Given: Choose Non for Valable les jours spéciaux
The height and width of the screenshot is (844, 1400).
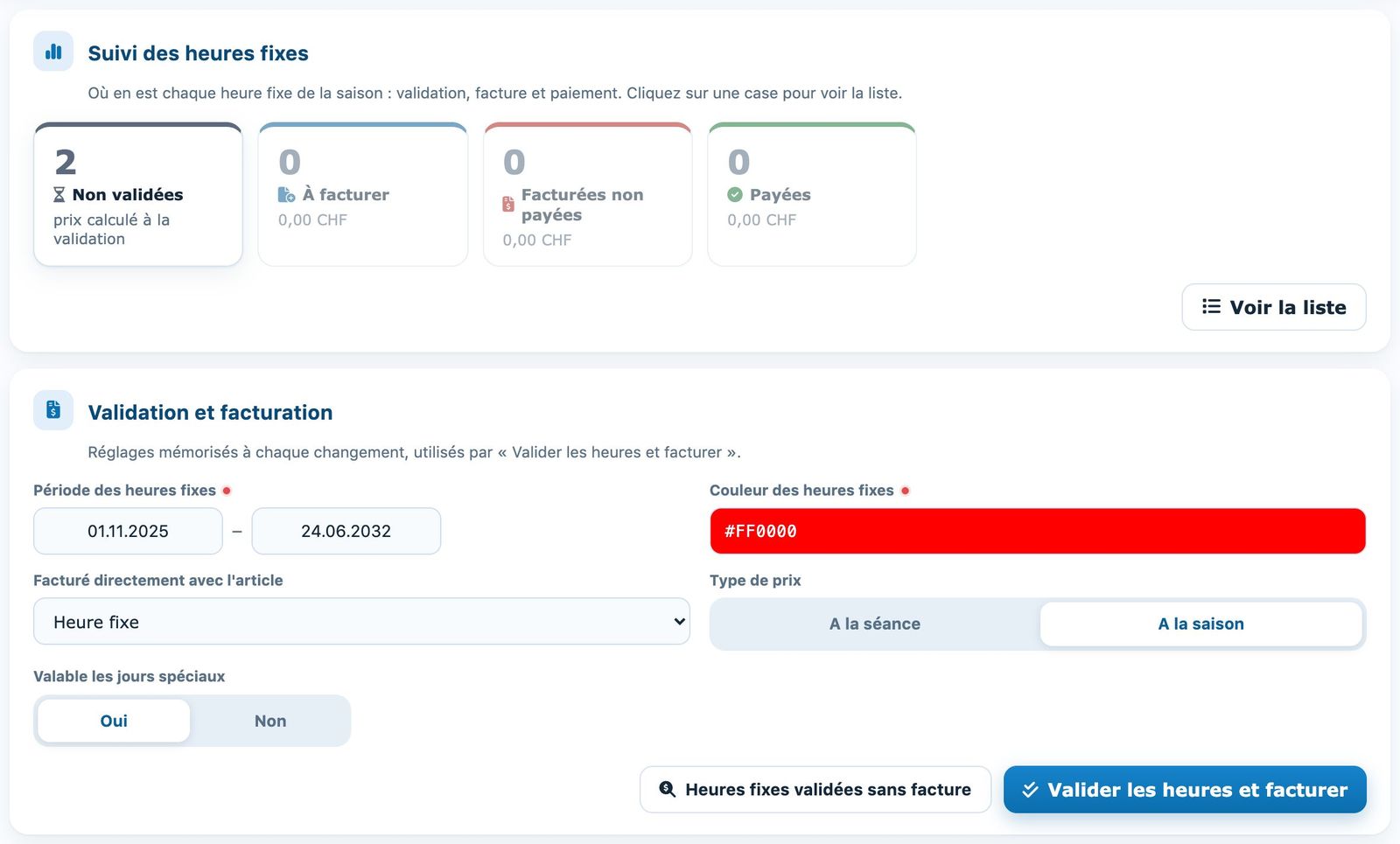Looking at the screenshot, I should coord(270,721).
